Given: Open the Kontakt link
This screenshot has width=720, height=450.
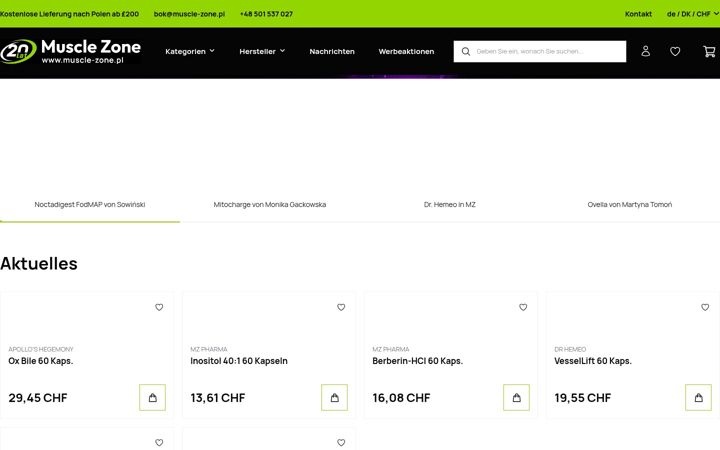Looking at the screenshot, I should coord(638,14).
